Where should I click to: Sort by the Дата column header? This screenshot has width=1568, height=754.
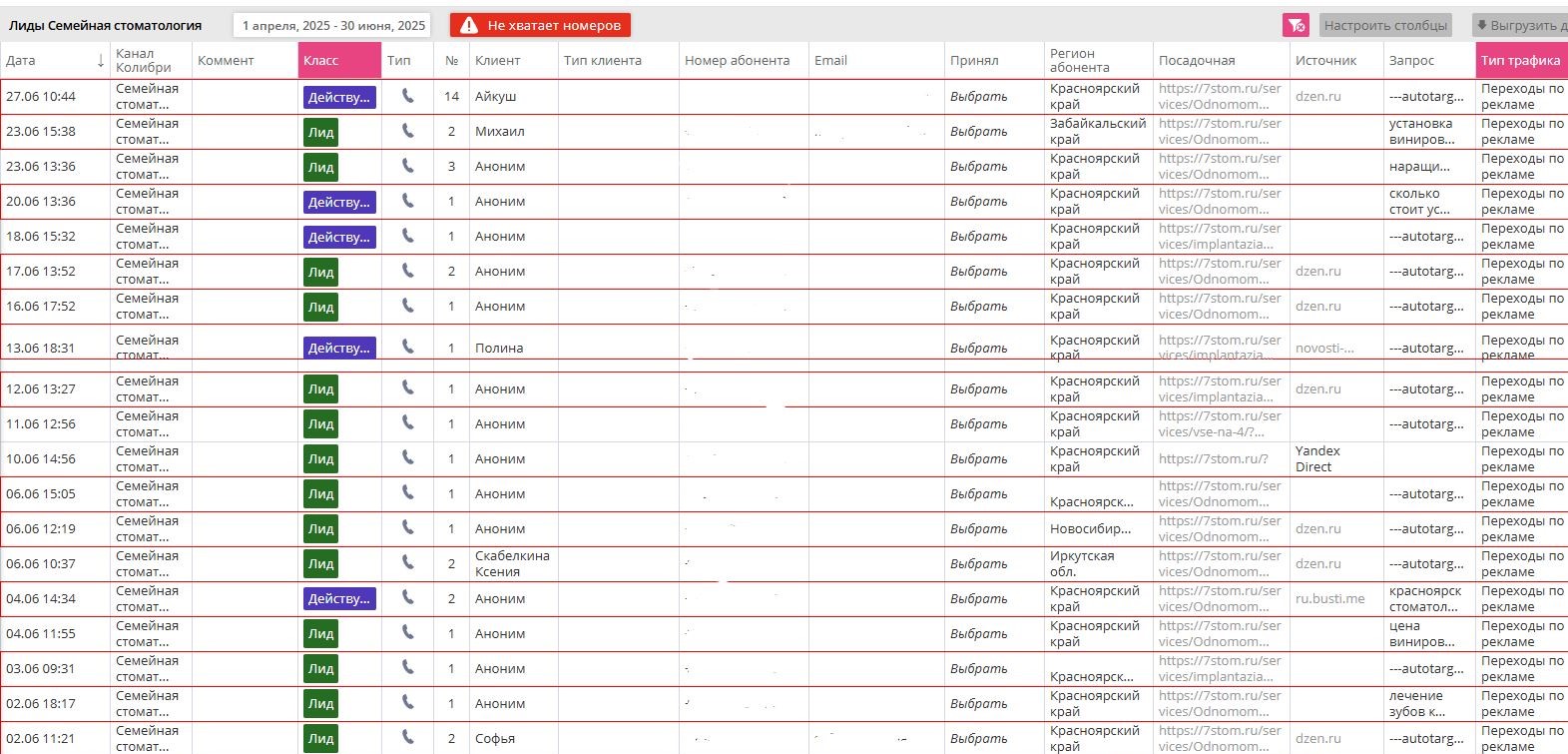click(x=56, y=60)
